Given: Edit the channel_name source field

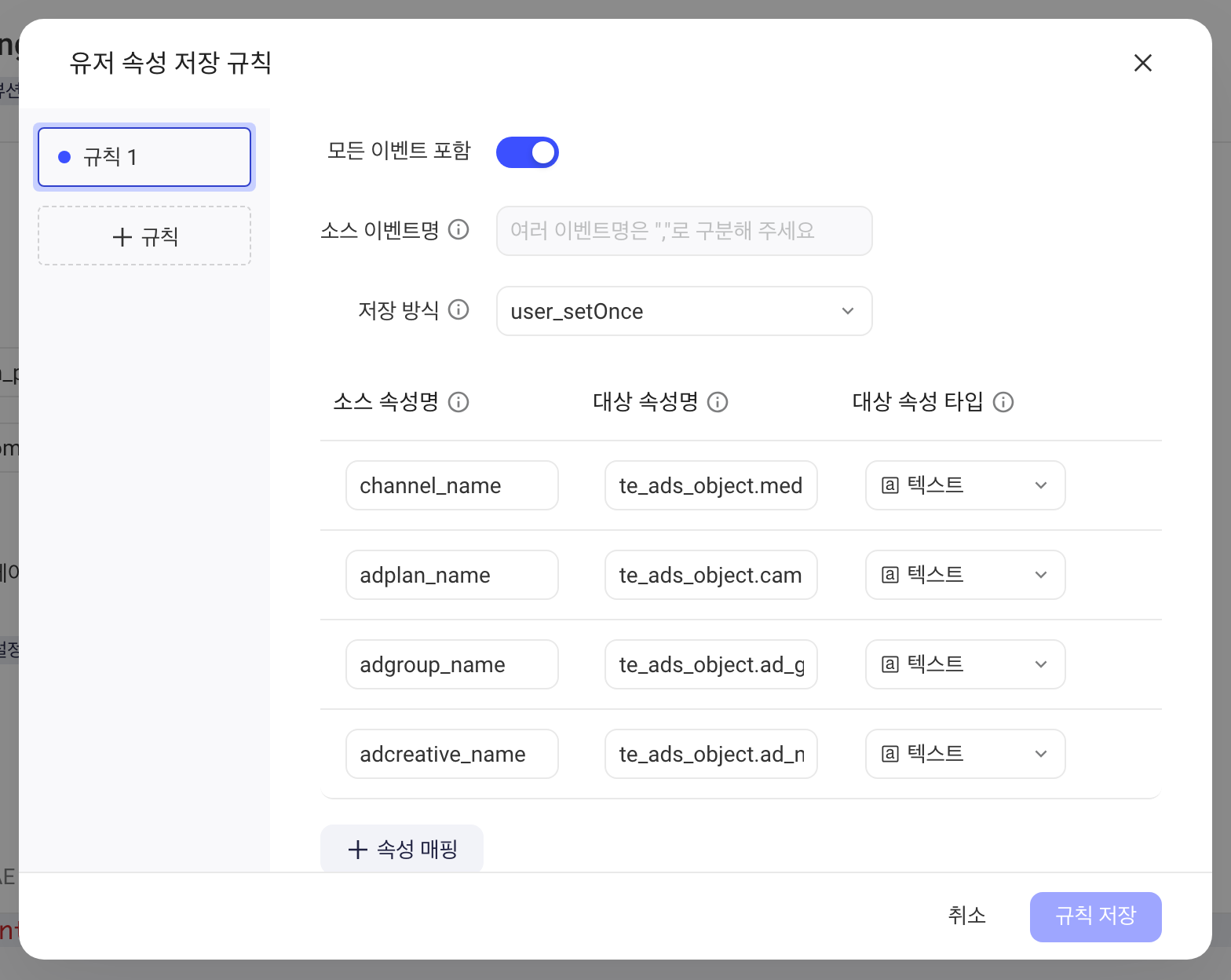Looking at the screenshot, I should coord(452,485).
